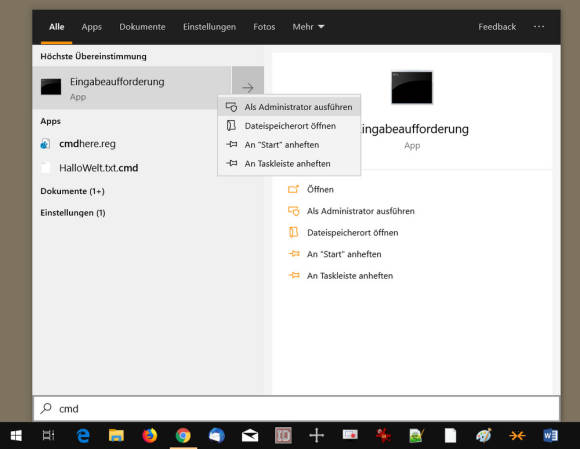Click the Windows Start button
Viewport: 580px width, 449px height.
pos(16,435)
